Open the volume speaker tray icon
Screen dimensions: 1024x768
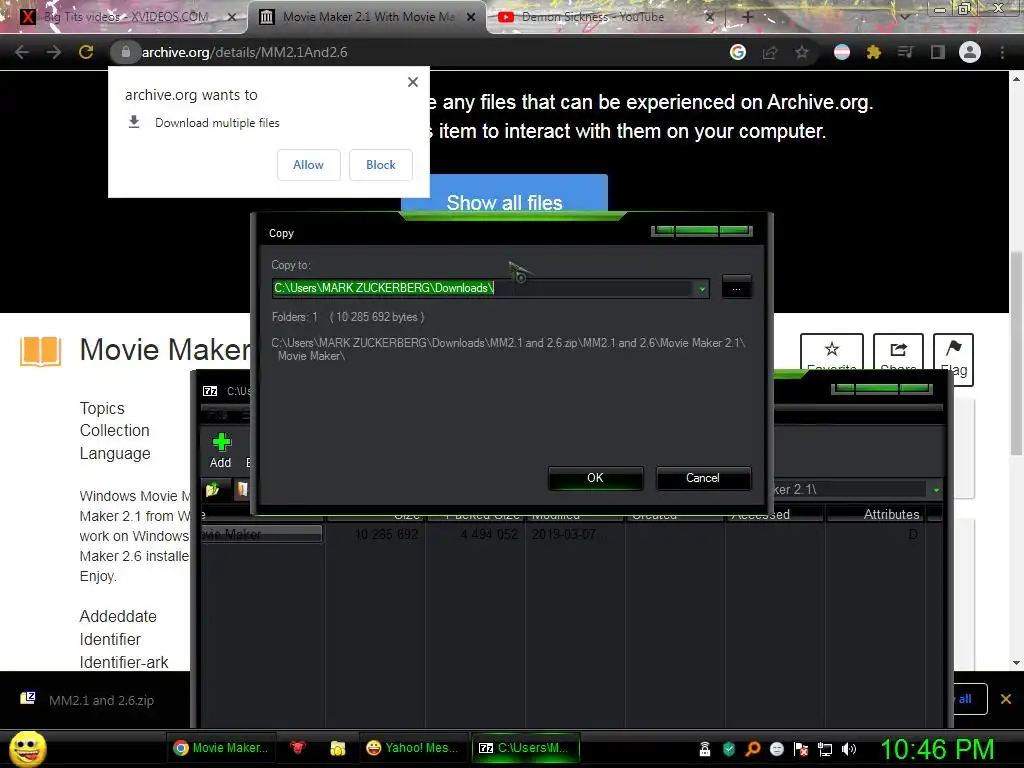[x=849, y=749]
